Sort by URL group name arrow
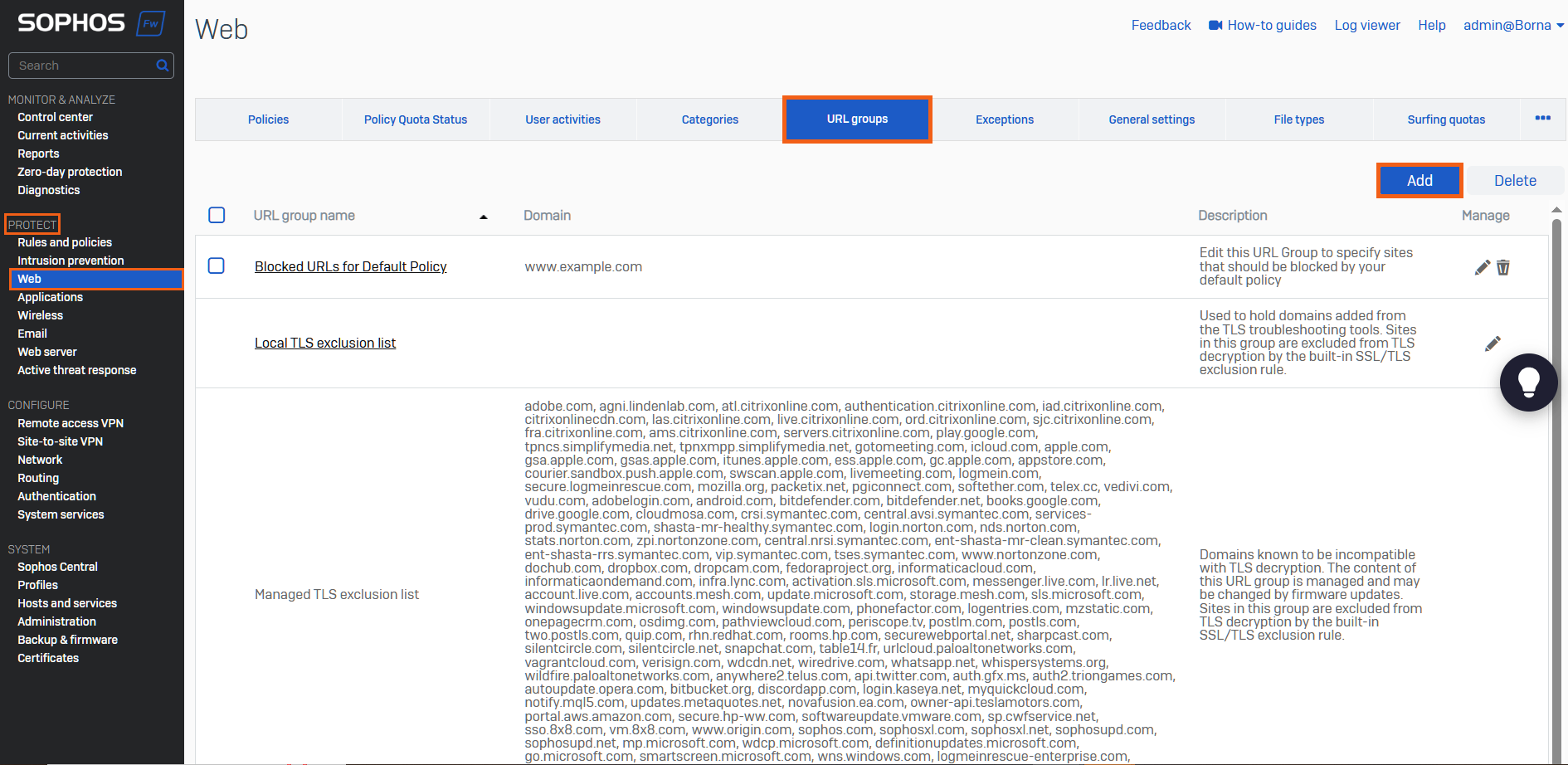Image resolution: width=1568 pixels, height=765 pixels. click(x=484, y=217)
